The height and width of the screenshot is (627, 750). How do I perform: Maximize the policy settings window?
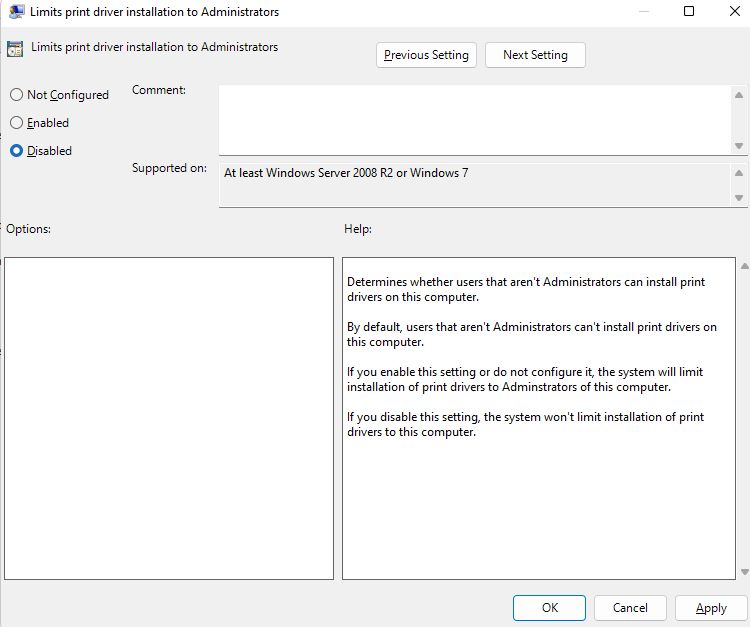pyautogui.click(x=689, y=11)
